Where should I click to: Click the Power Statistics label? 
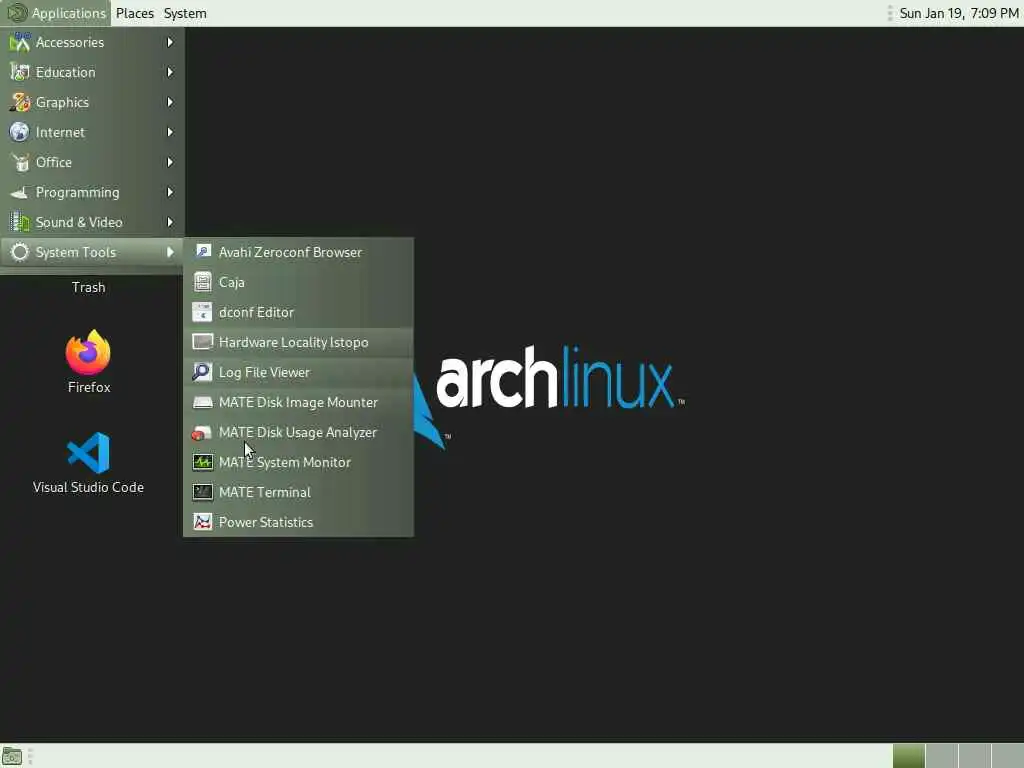tap(266, 522)
